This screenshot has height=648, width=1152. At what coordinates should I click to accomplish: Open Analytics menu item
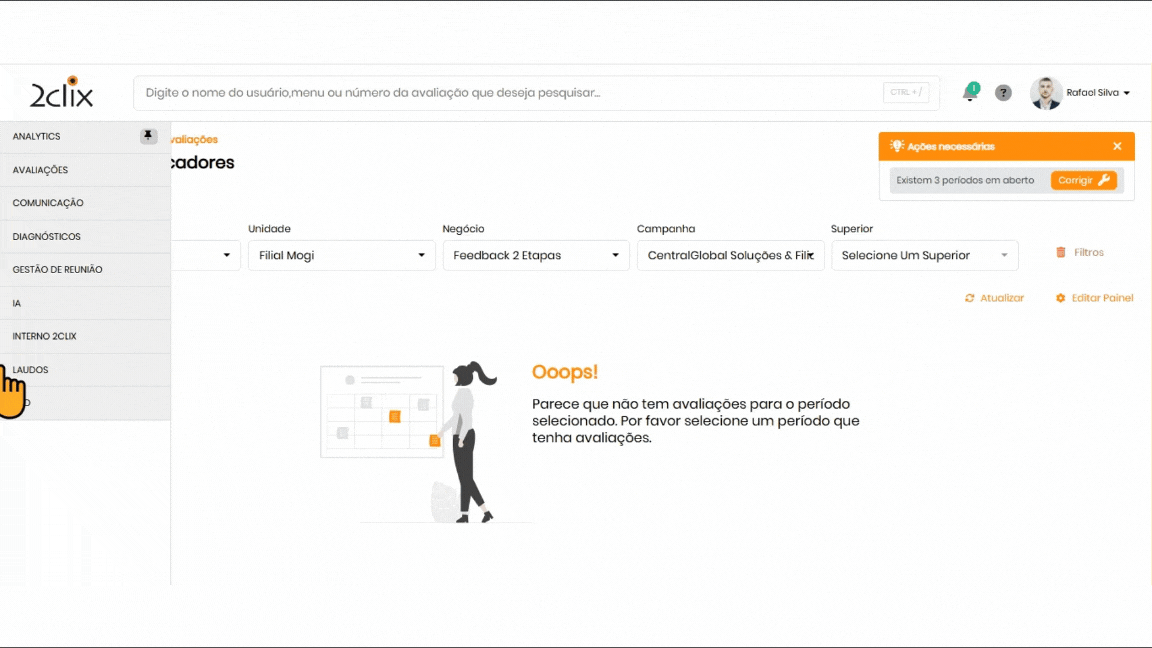[x=37, y=136]
